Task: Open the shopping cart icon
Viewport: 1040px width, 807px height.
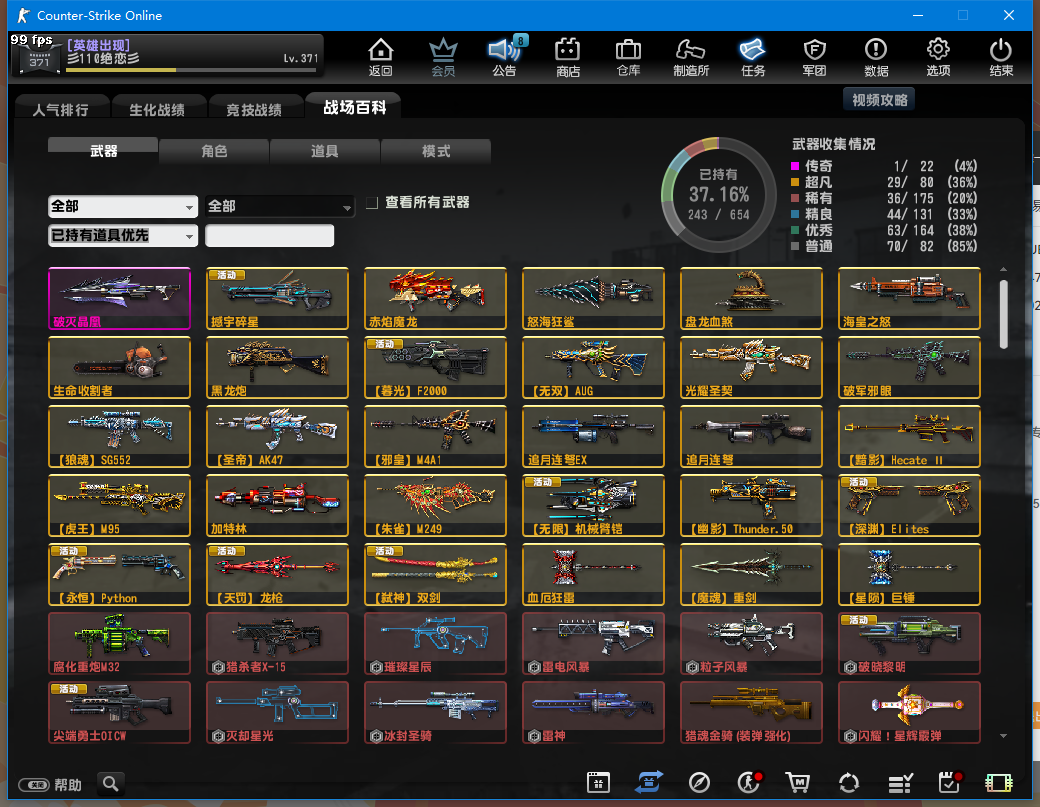Action: pyautogui.click(x=798, y=782)
